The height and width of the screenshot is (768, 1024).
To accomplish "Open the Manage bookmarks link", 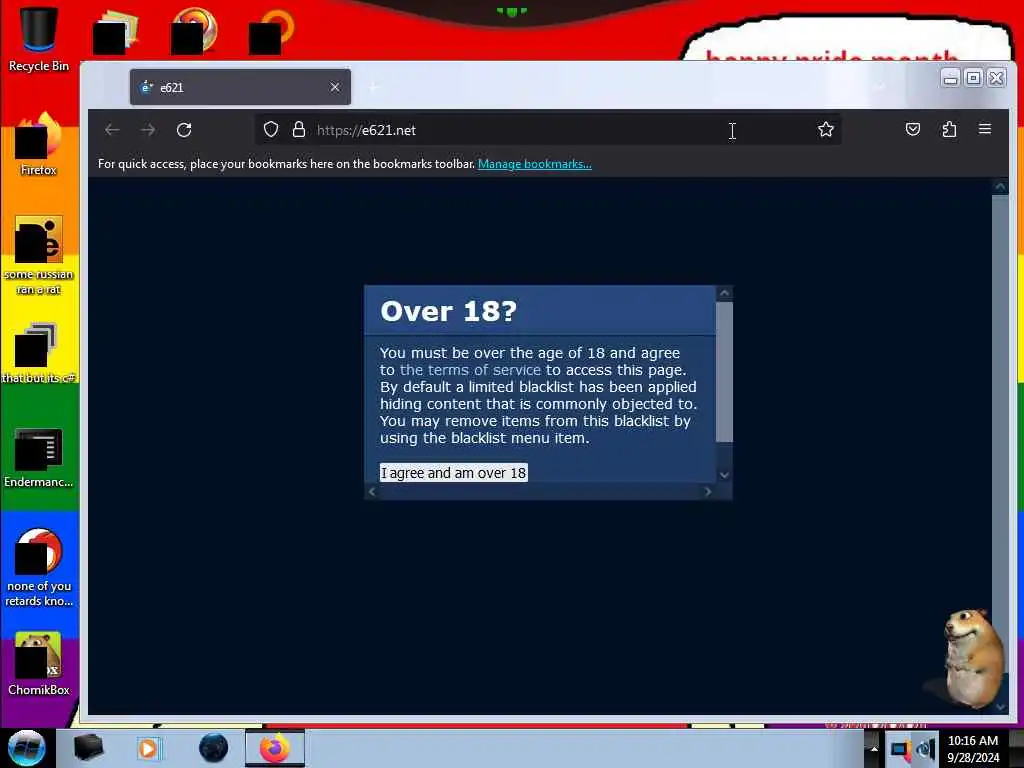I will click(535, 164).
